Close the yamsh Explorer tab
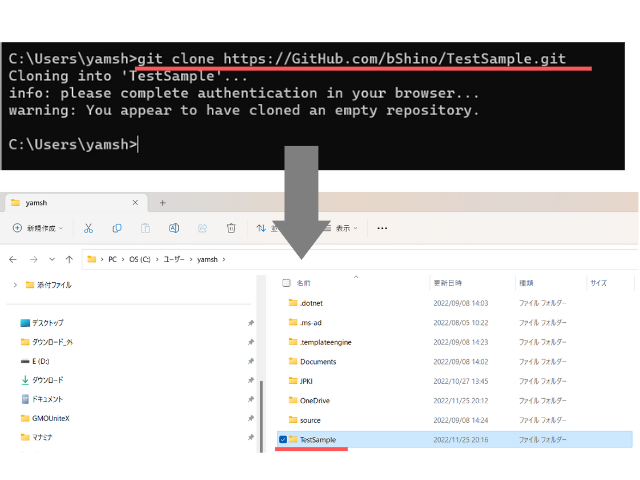 (135, 202)
